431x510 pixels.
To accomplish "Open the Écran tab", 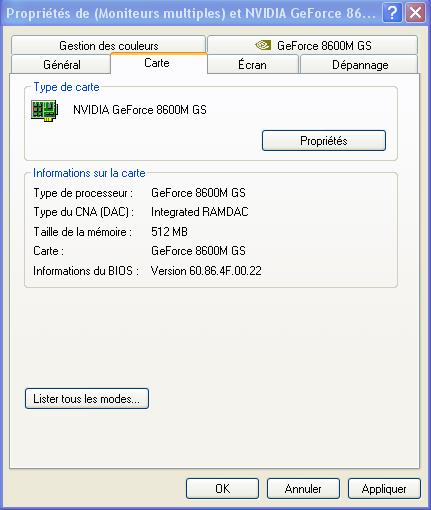I will [252, 64].
